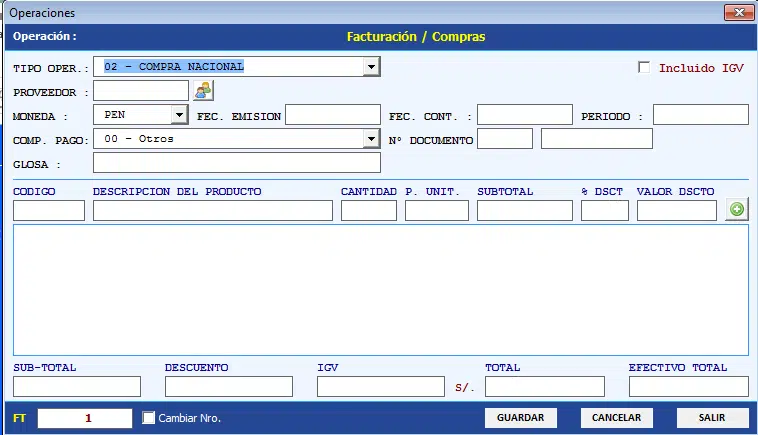Toggle the Cambiar Nro. checkbox
Viewport: 758px width, 435px height.
(x=149, y=418)
